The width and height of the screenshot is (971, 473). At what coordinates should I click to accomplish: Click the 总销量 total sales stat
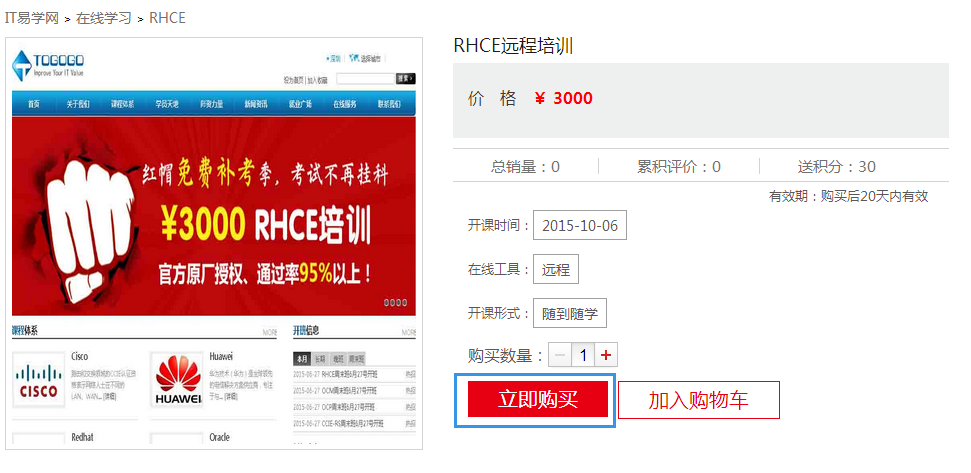click(x=525, y=167)
